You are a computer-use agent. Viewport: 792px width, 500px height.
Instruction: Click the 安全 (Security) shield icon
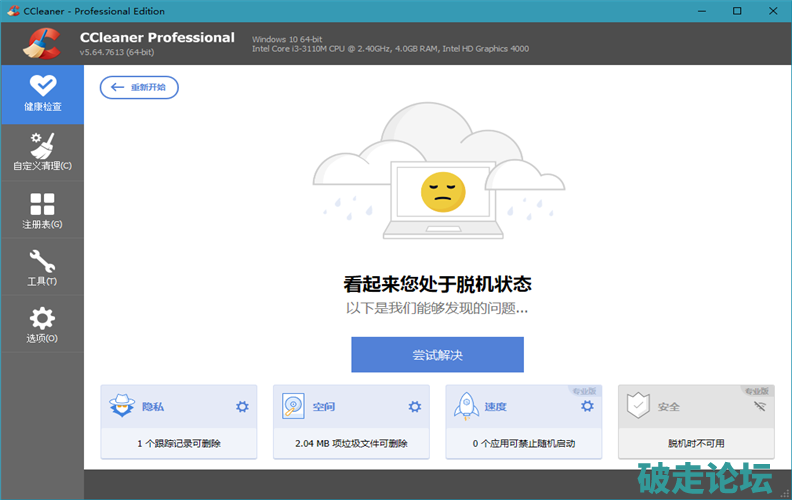[638, 406]
